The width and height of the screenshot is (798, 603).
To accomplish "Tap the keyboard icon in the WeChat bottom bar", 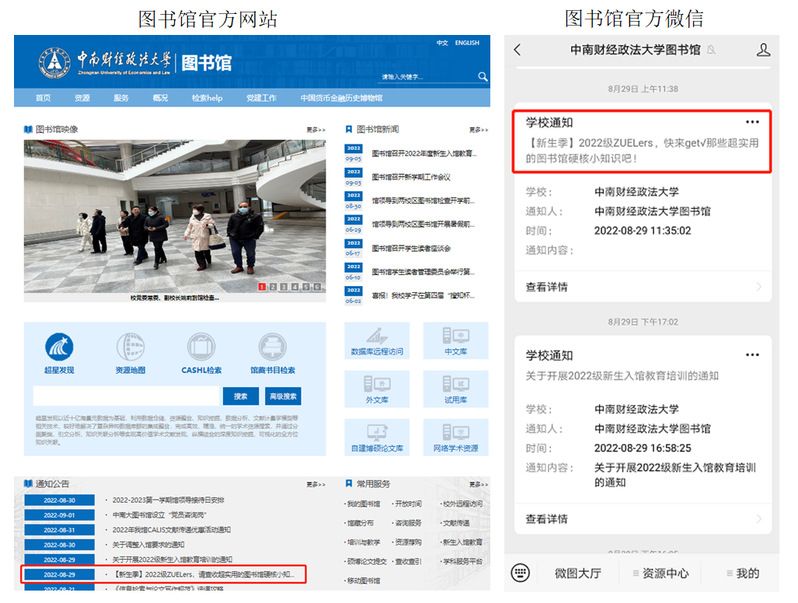I will click(520, 573).
